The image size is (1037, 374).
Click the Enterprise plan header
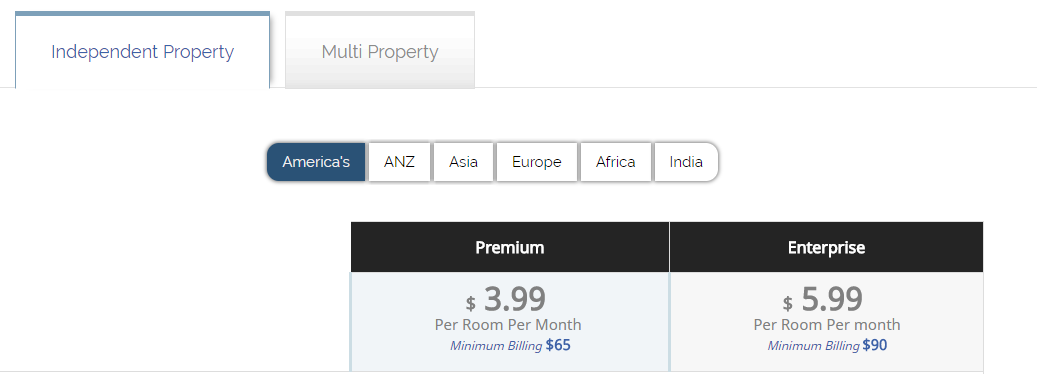pos(826,247)
